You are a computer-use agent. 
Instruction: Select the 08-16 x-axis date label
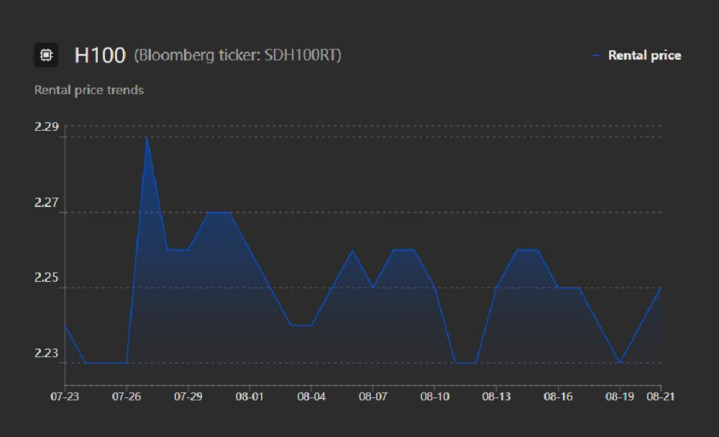click(x=557, y=397)
